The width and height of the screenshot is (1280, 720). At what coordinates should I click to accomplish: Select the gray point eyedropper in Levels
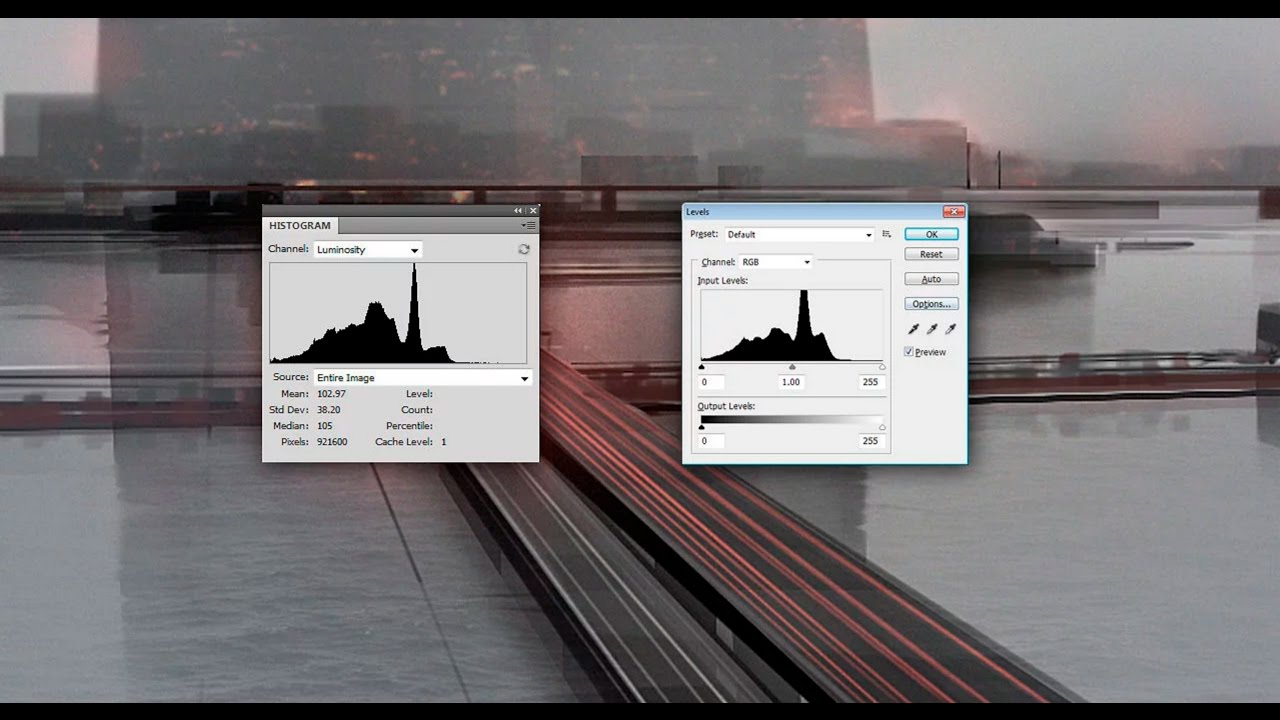932,329
